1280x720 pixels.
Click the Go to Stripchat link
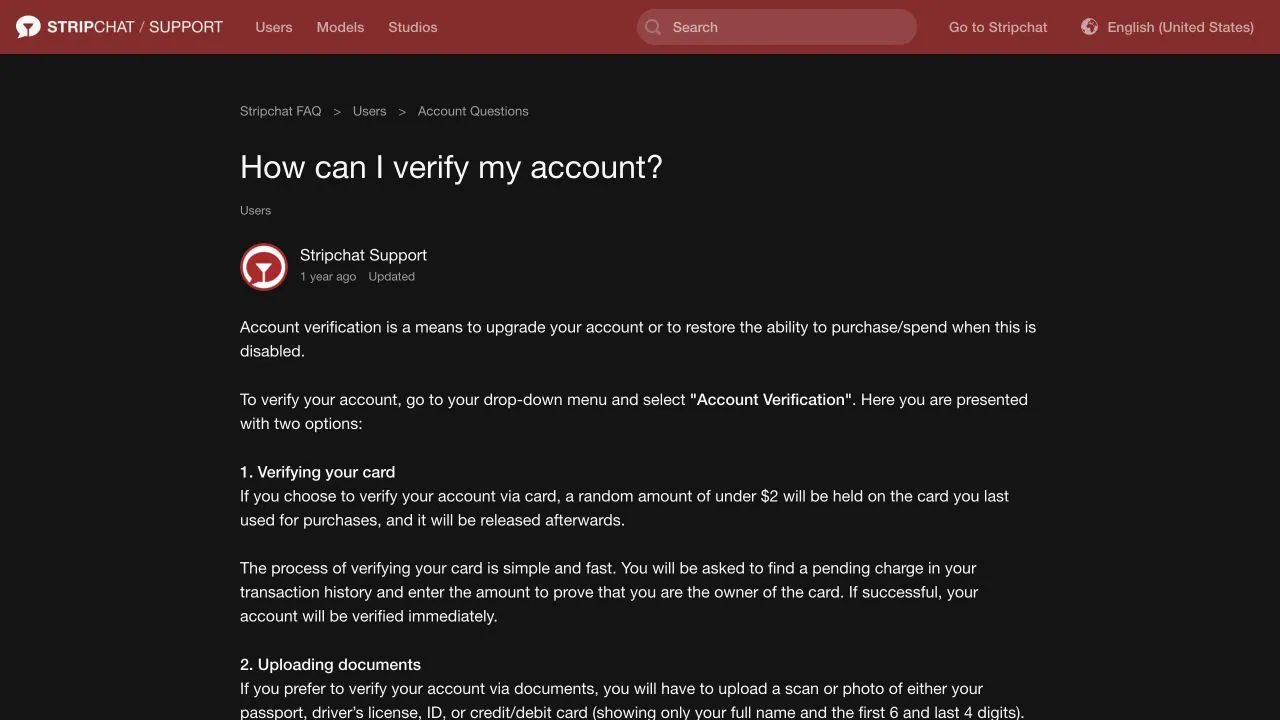998,27
